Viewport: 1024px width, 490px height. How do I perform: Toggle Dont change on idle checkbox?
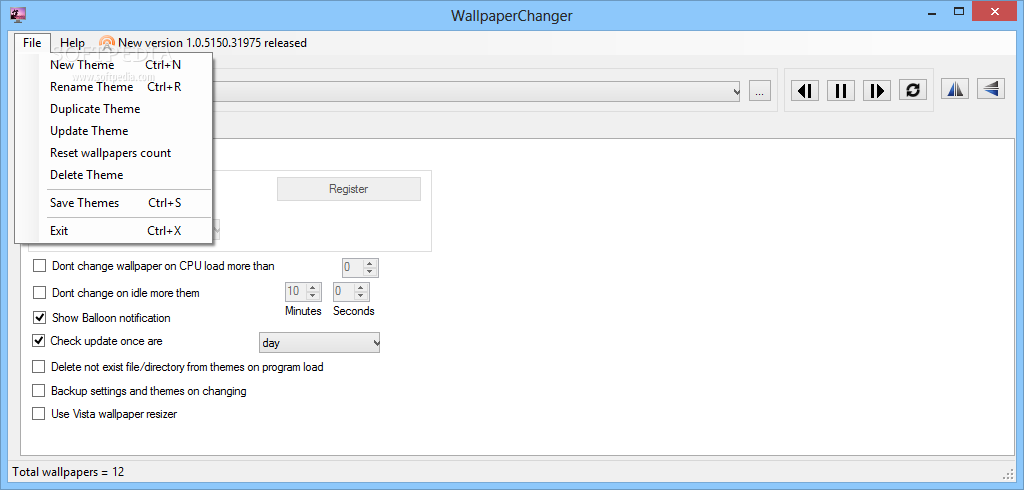click(40, 293)
